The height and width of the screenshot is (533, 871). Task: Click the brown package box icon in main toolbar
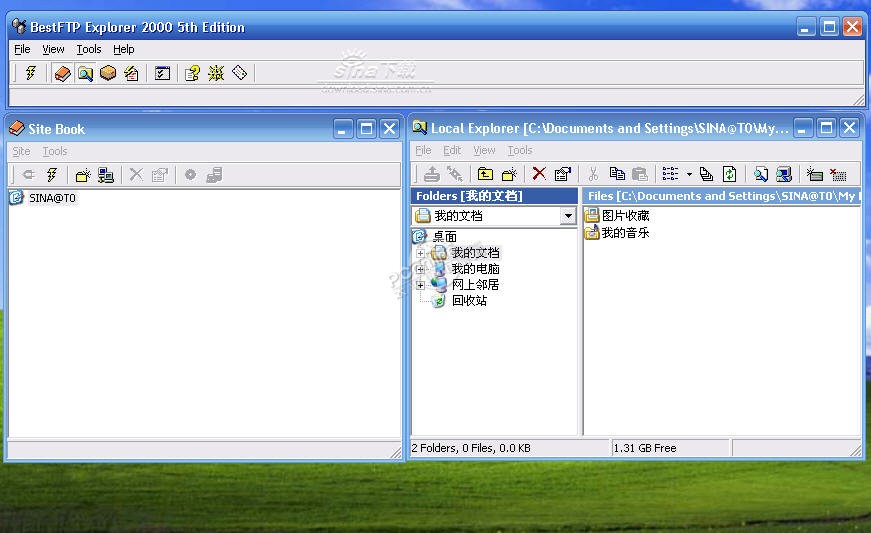(x=108, y=73)
